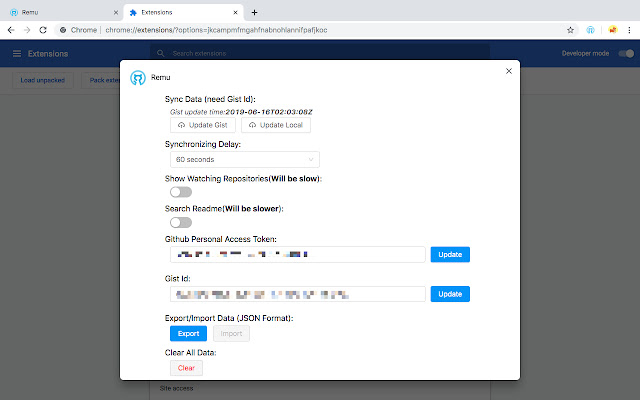Click the Site access text behind dialog
This screenshot has width=640, height=400.
[x=176, y=389]
